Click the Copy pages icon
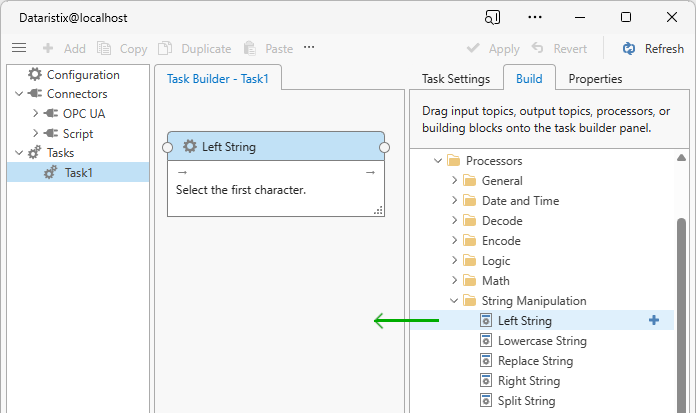Viewport: 696px width, 413px height. (104, 48)
